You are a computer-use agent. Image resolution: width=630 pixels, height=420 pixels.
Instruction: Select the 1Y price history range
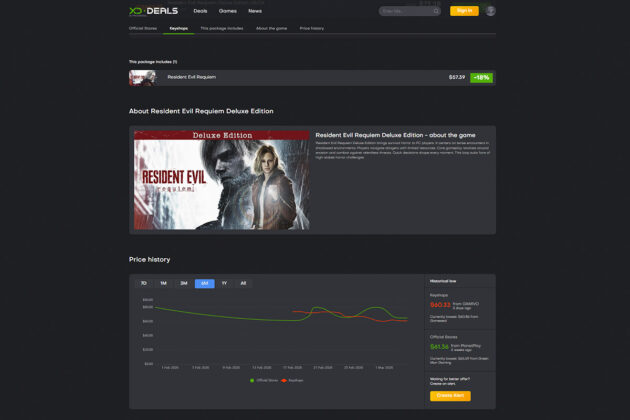pyautogui.click(x=224, y=283)
